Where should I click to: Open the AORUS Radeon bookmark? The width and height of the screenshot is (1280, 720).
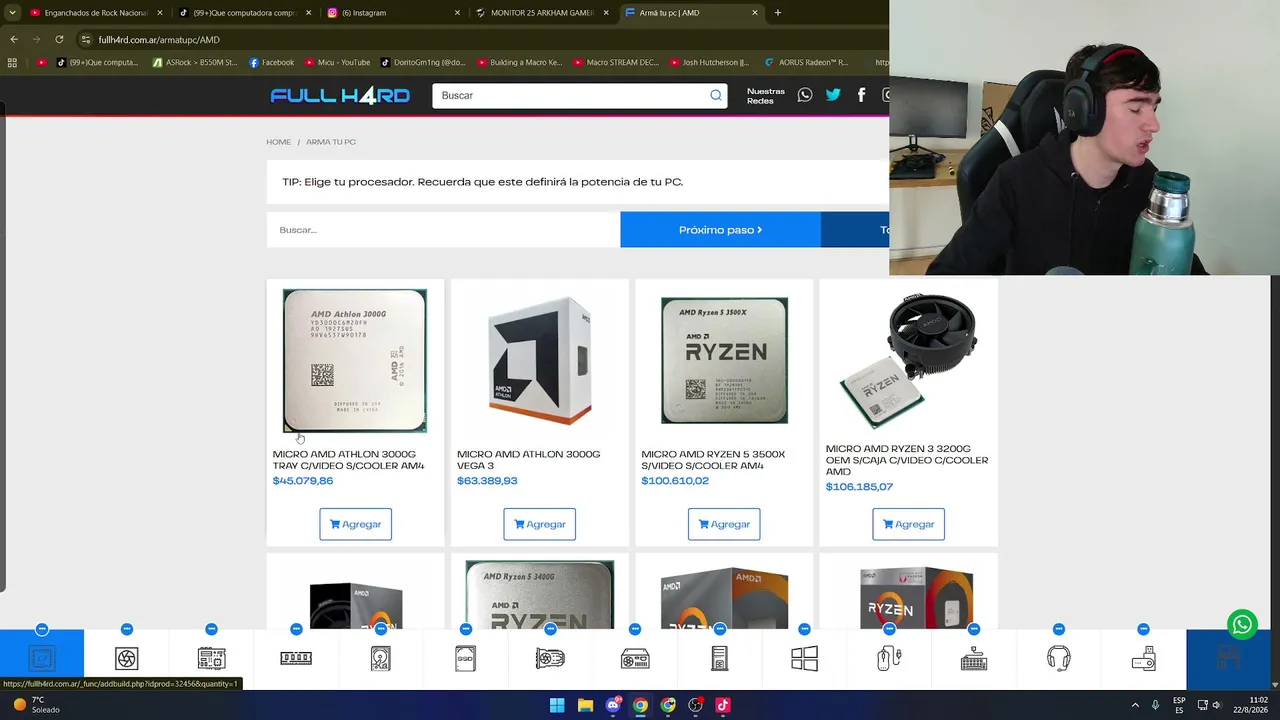(x=806, y=62)
